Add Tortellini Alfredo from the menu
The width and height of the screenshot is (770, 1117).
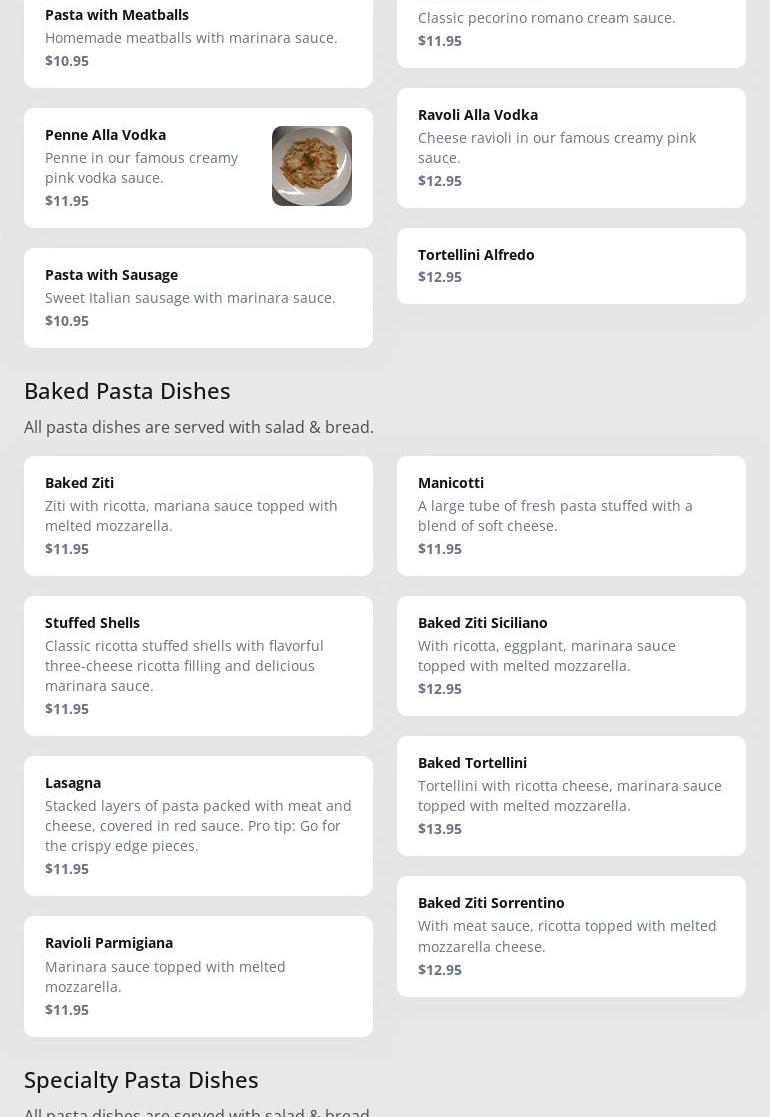coord(476,255)
